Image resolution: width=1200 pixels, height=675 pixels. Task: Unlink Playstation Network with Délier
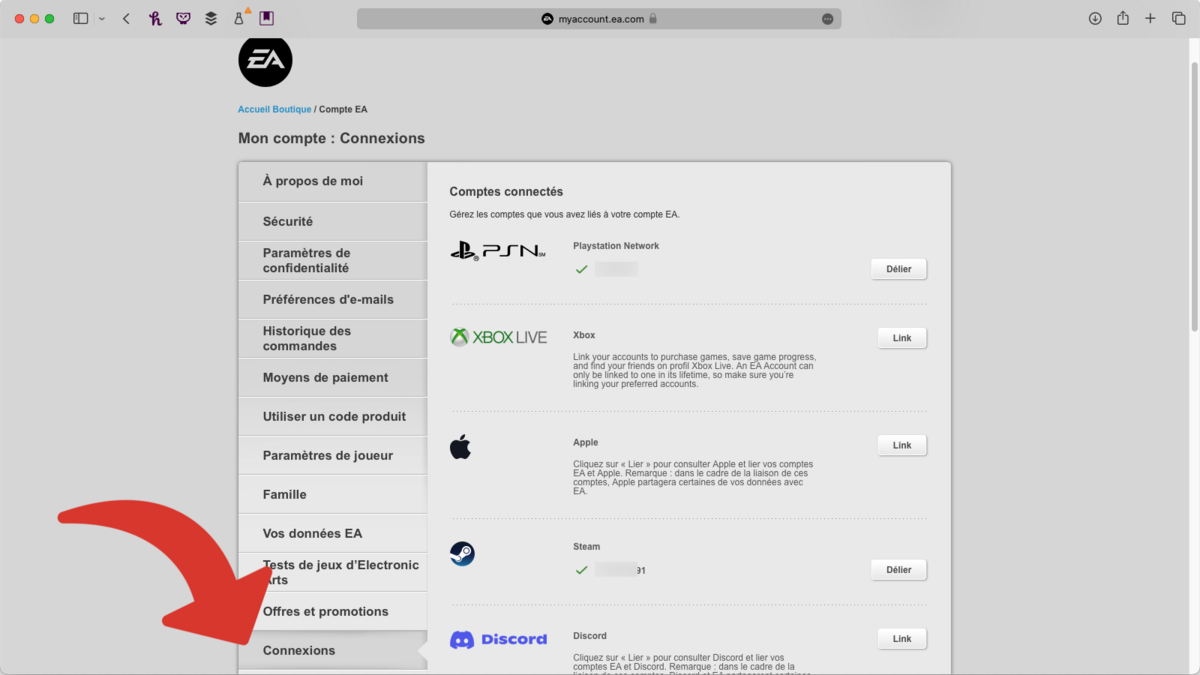(899, 269)
